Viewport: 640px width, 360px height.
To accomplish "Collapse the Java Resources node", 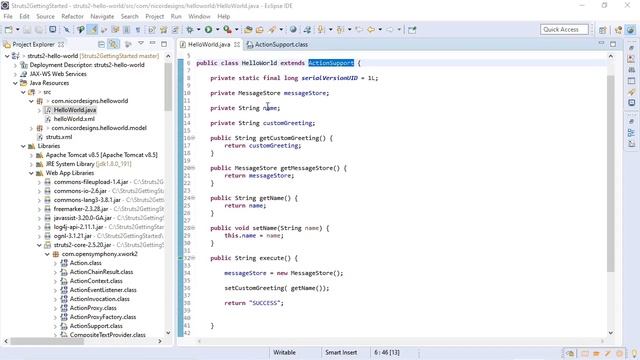I will [15, 83].
